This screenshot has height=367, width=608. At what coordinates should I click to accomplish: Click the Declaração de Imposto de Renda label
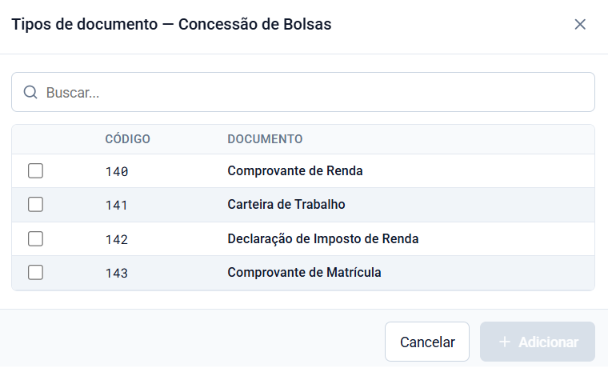pyautogui.click(x=323, y=239)
